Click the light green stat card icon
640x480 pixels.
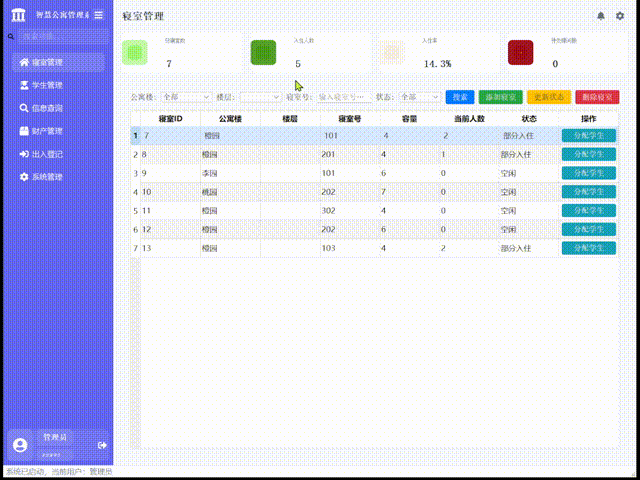point(135,52)
